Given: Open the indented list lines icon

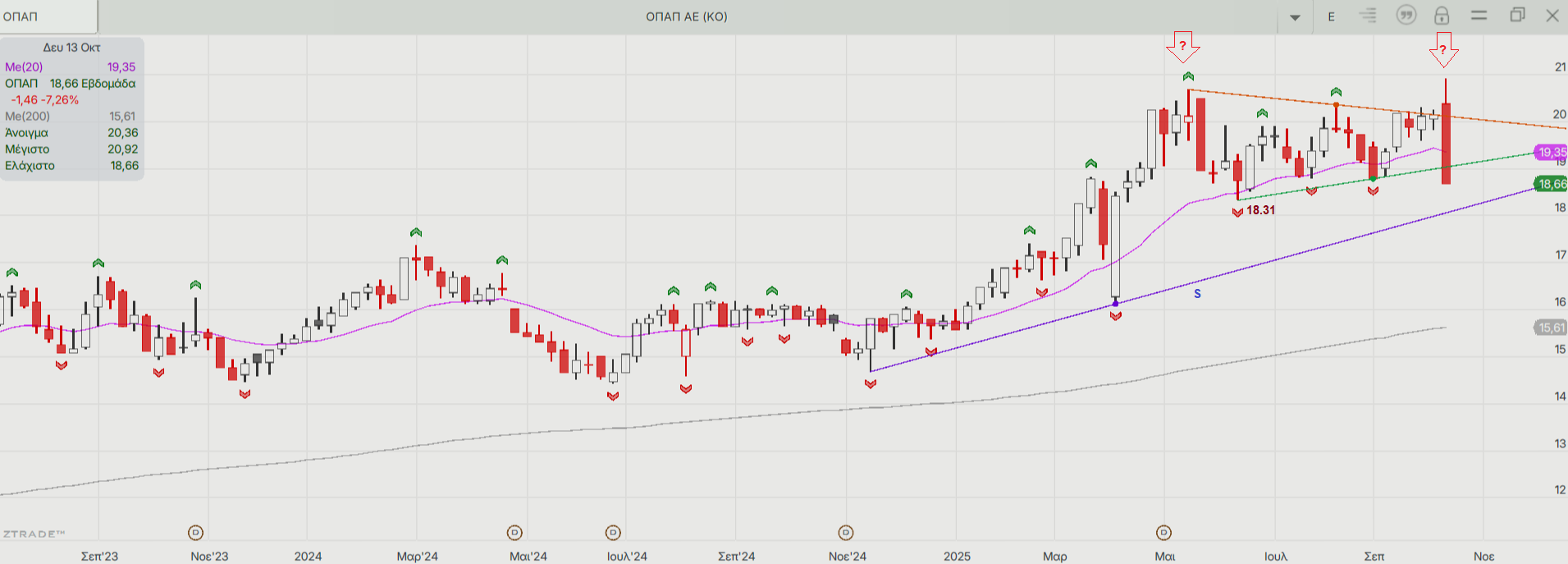Looking at the screenshot, I should point(1368,16).
